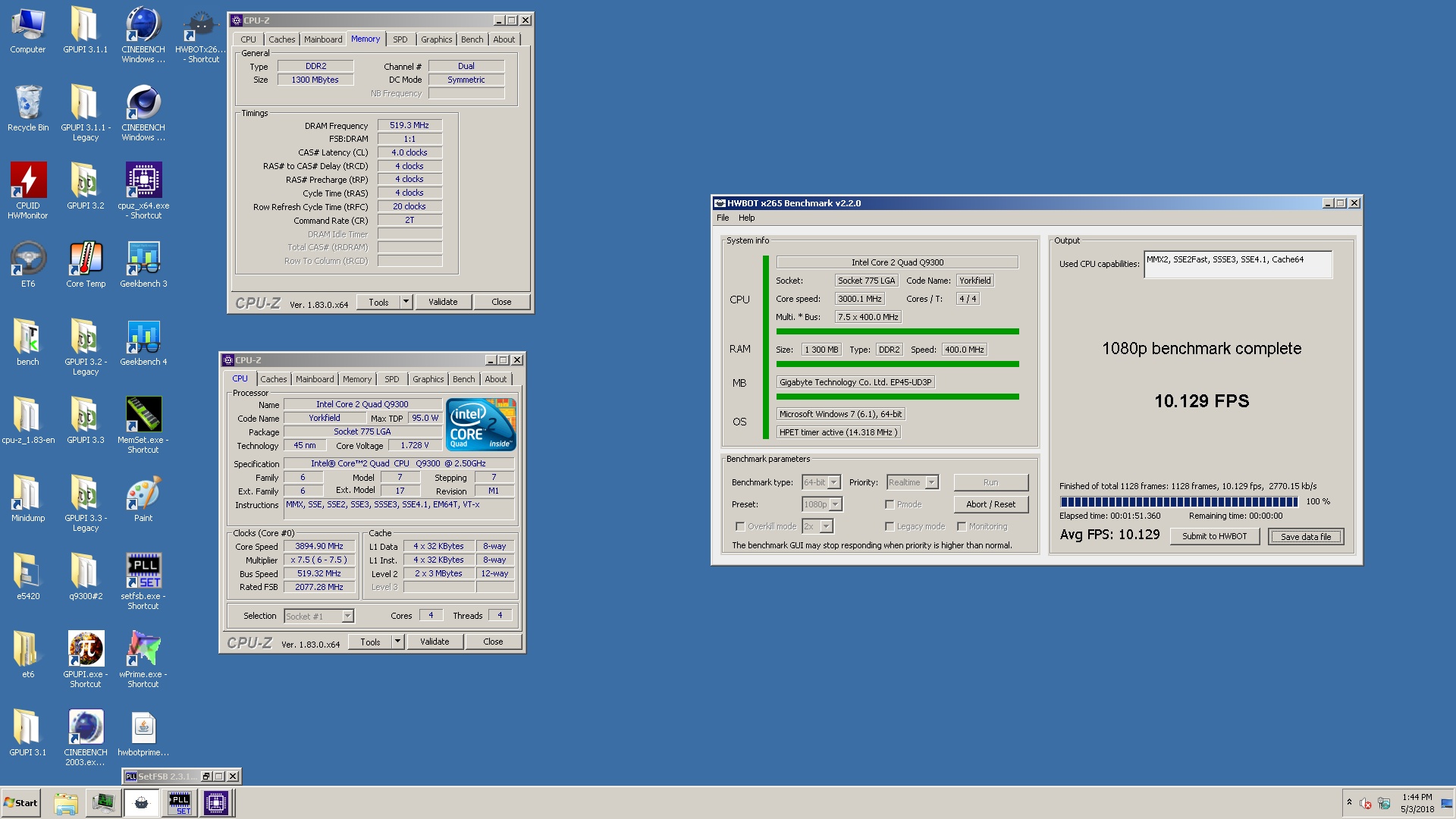
Task: Open About tab in upper CPU-Z
Action: pyautogui.click(x=504, y=39)
